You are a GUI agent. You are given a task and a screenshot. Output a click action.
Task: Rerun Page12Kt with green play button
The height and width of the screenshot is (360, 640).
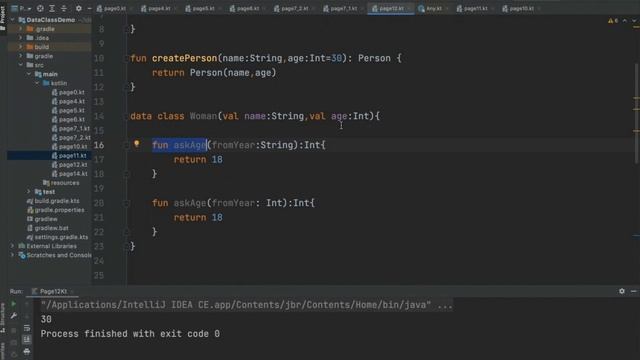(13, 304)
